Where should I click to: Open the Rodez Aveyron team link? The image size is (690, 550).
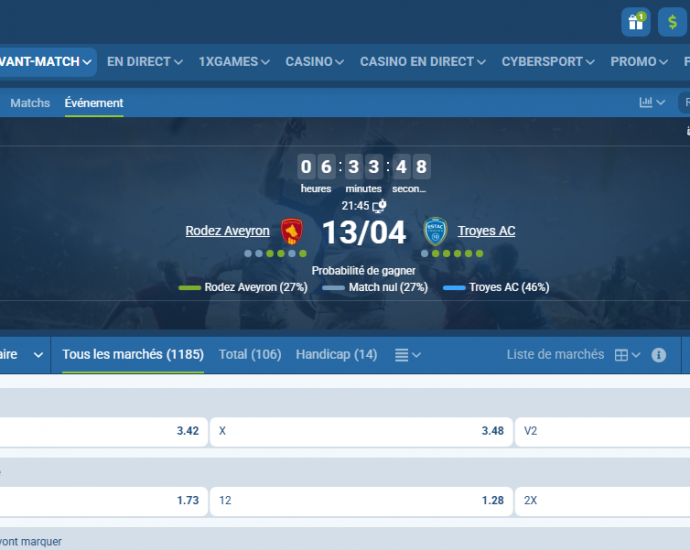click(227, 231)
